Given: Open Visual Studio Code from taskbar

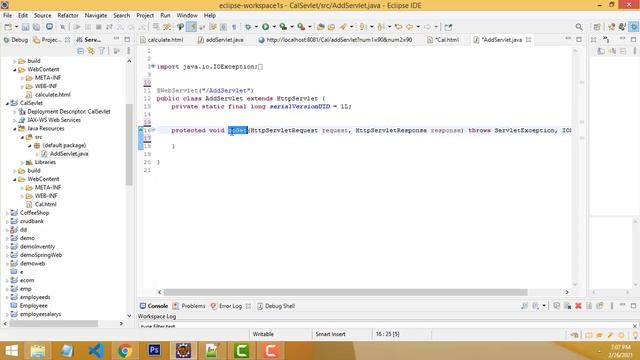Looking at the screenshot, I should pyautogui.click(x=96, y=351).
